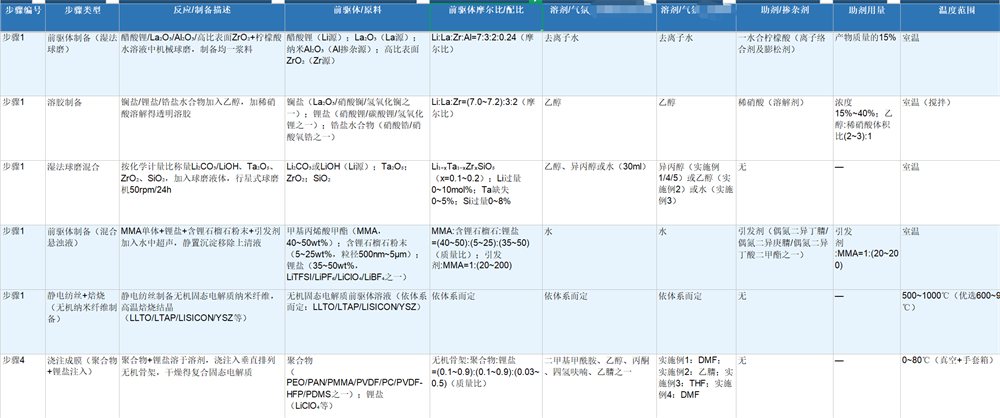Select 步骤1 cell in the 静电纺丝+焙烧 row
Image resolution: width=1000 pixels, height=418 pixels.
click(22, 321)
